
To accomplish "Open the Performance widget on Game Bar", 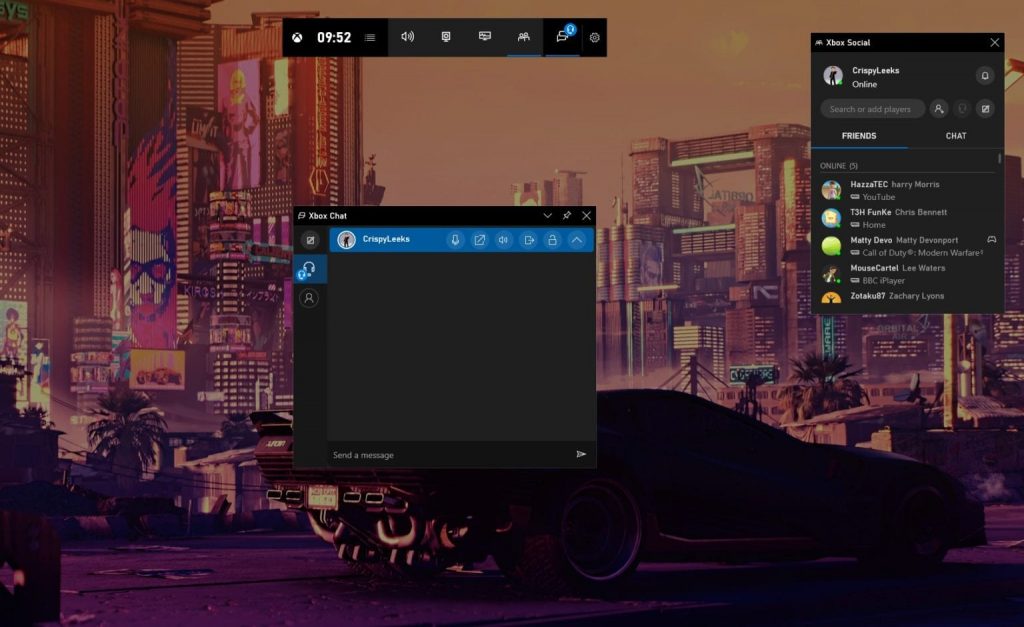I will 485,37.
